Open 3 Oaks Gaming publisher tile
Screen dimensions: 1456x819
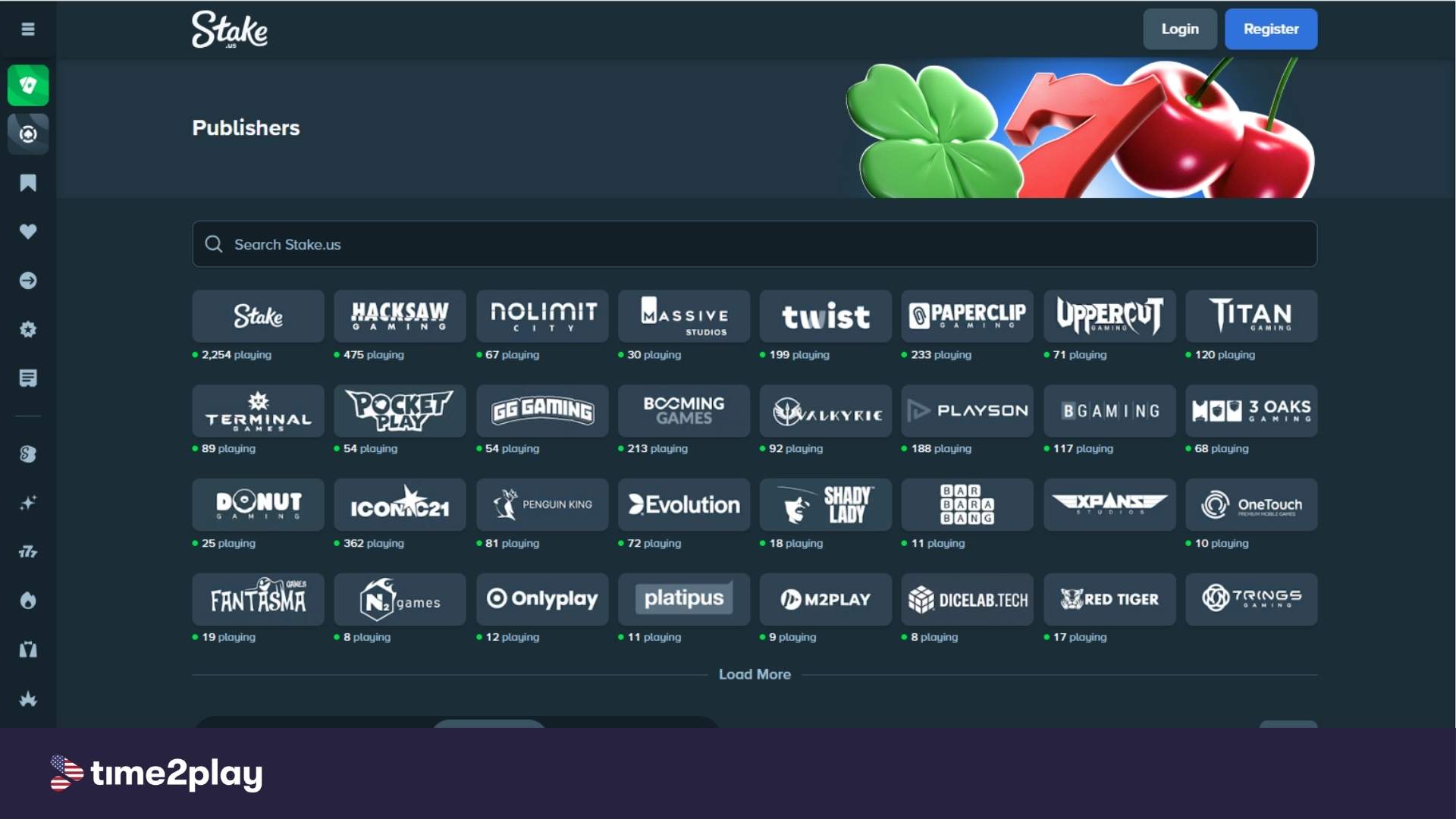[1251, 410]
